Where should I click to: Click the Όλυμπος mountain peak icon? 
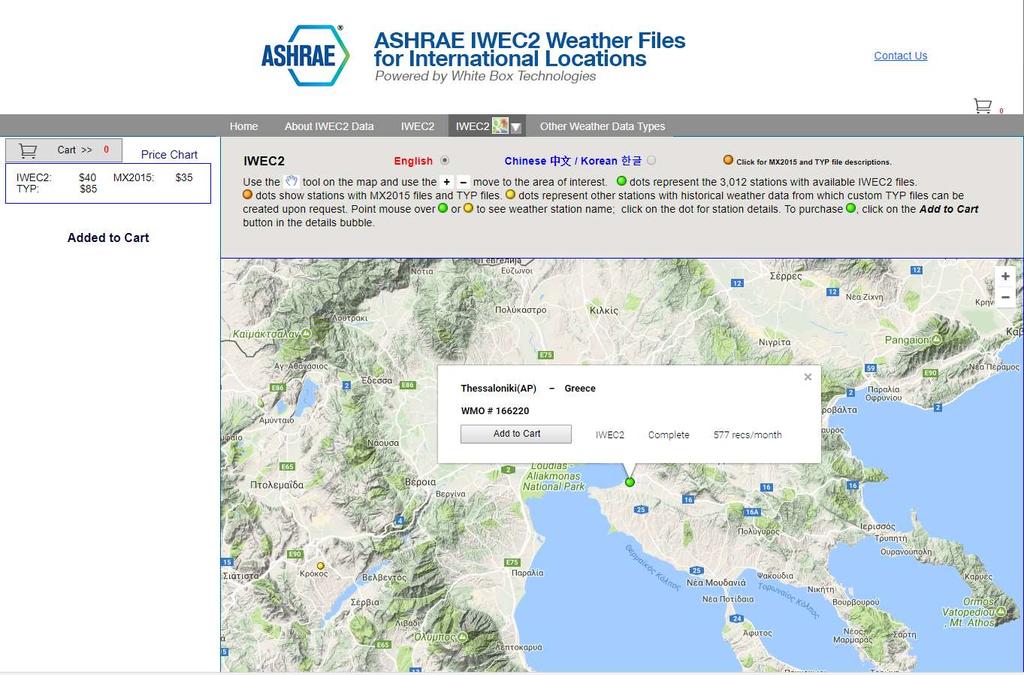pos(462,636)
